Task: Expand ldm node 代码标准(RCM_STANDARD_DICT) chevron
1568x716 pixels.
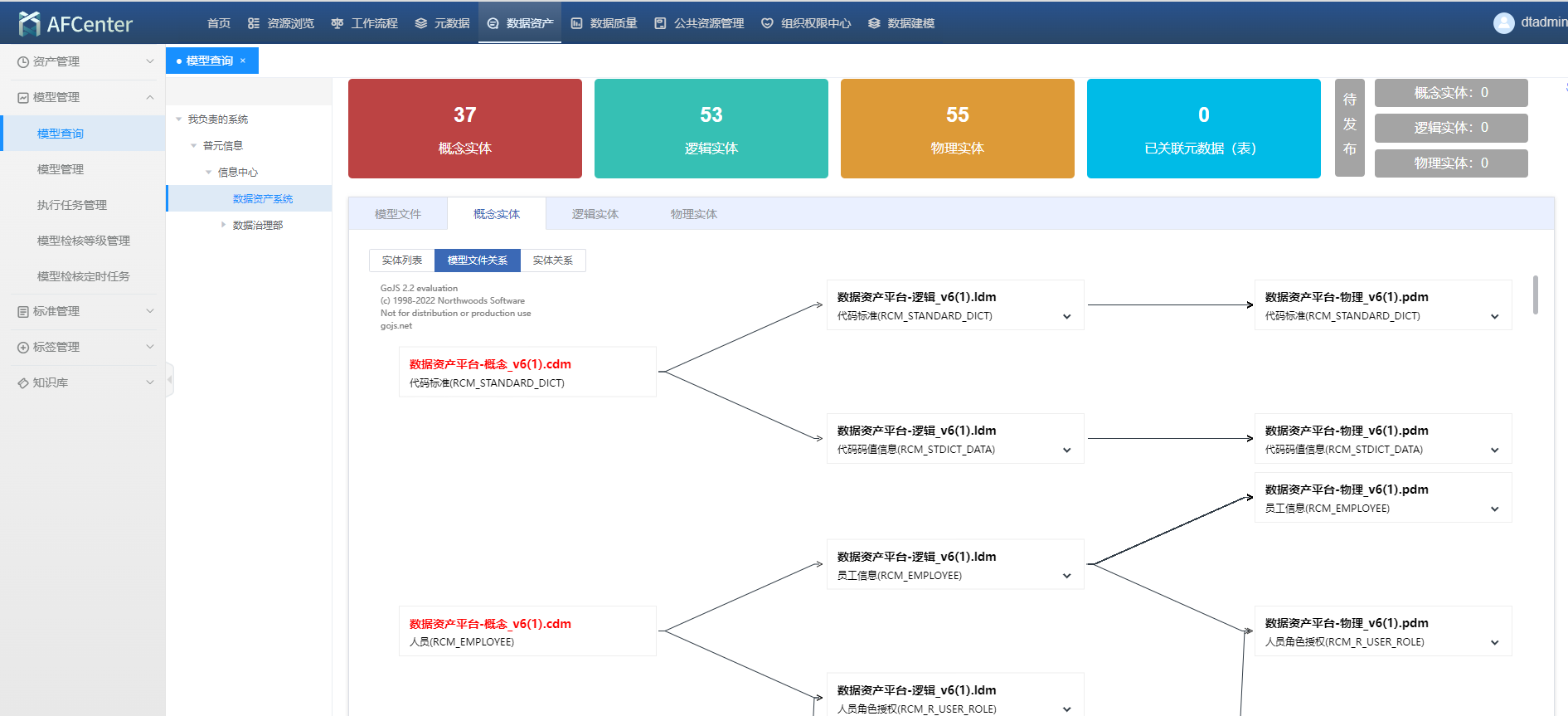Action: point(1067,317)
